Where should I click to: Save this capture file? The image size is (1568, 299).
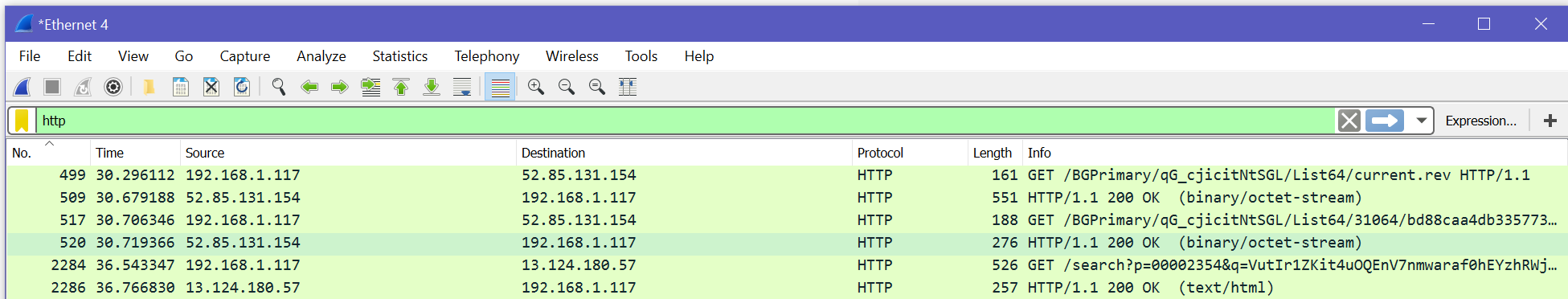[181, 87]
